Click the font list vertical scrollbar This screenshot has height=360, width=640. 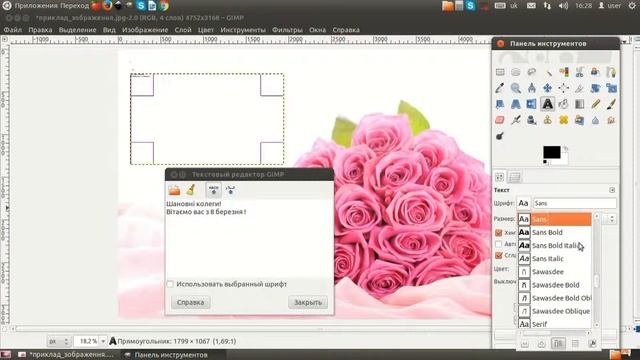click(597, 271)
